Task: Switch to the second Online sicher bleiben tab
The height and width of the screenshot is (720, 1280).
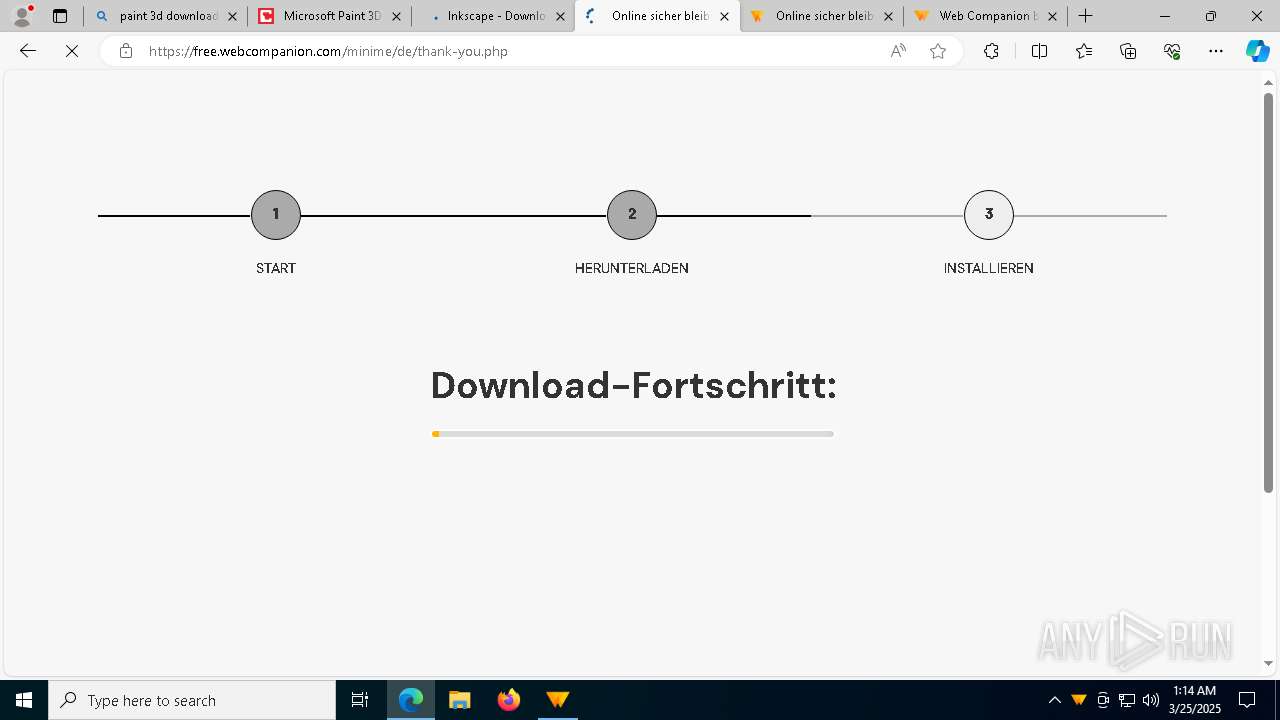Action: point(821,16)
